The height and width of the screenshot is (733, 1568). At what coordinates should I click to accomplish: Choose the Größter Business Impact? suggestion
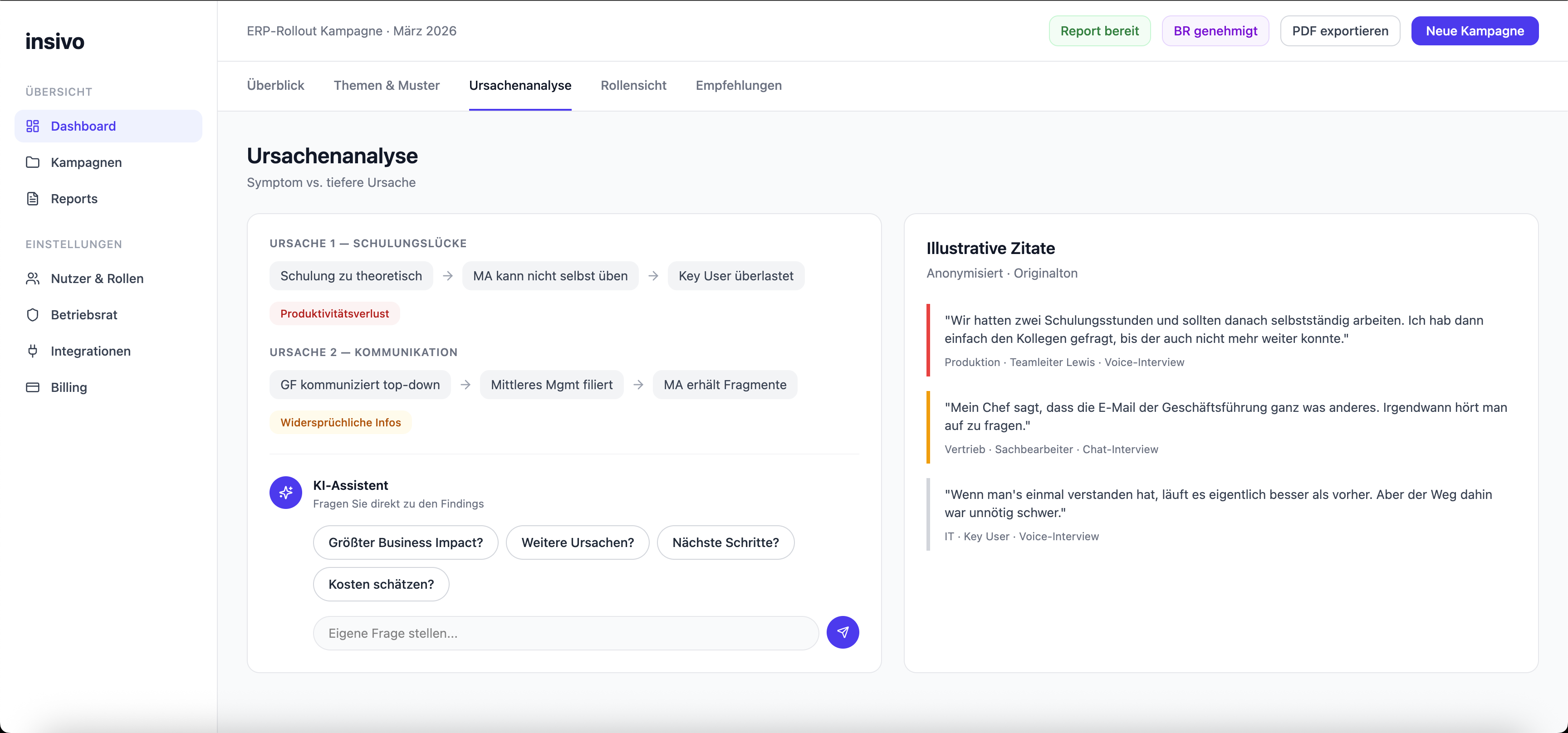tap(406, 542)
